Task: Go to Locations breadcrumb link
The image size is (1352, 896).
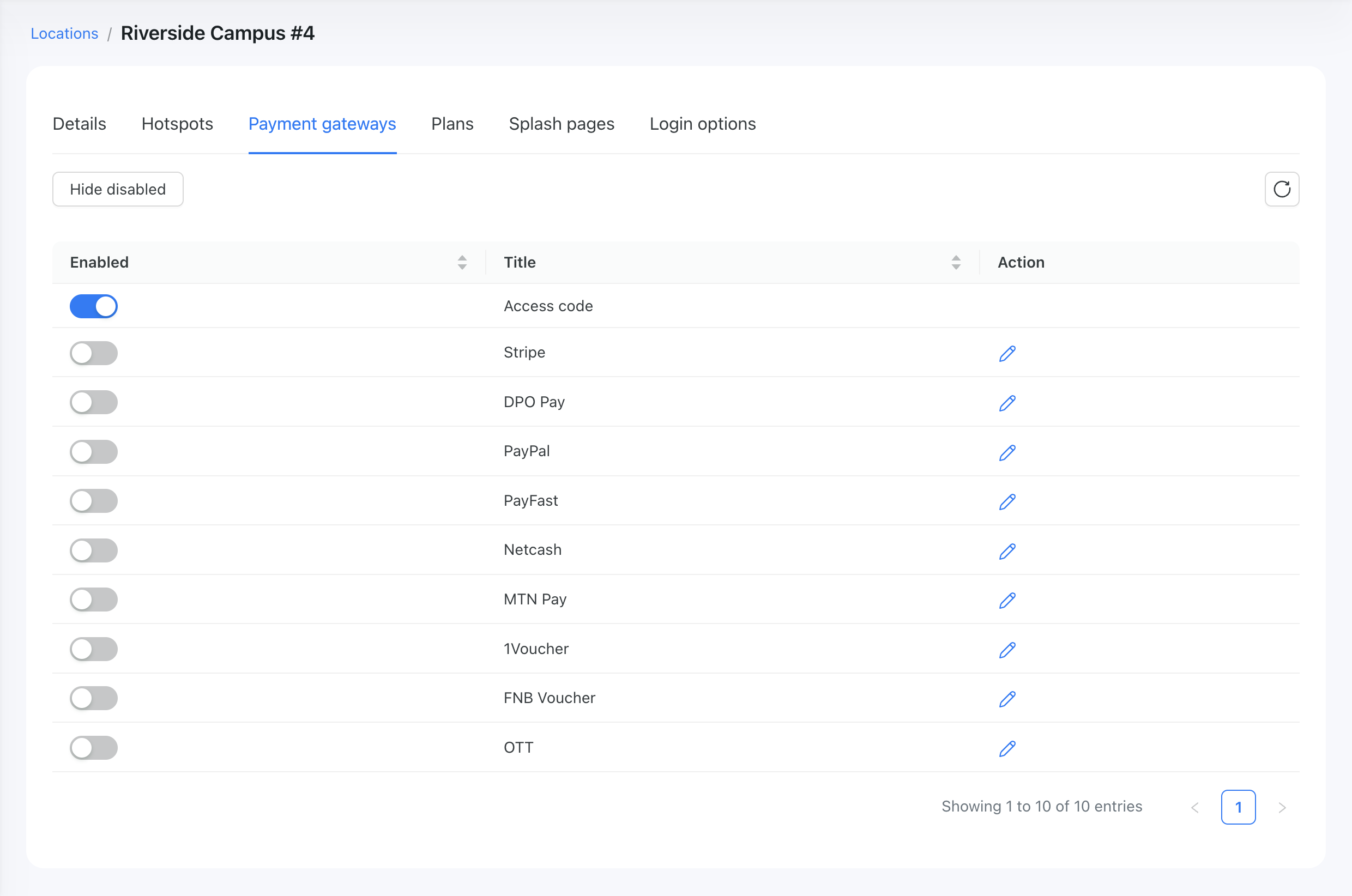Action: (64, 34)
